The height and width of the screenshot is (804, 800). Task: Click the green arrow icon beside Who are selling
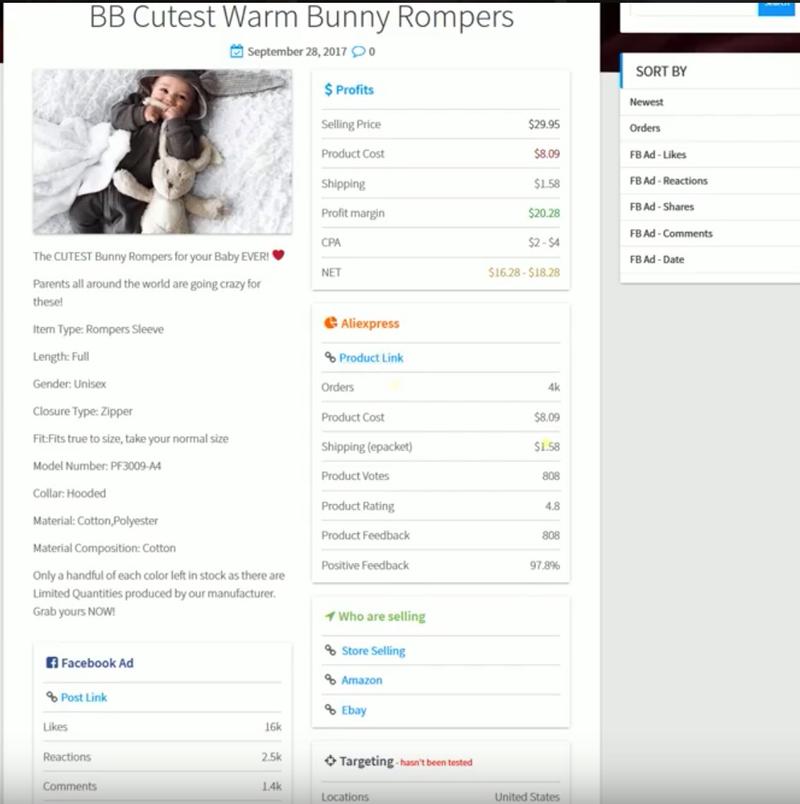330,616
